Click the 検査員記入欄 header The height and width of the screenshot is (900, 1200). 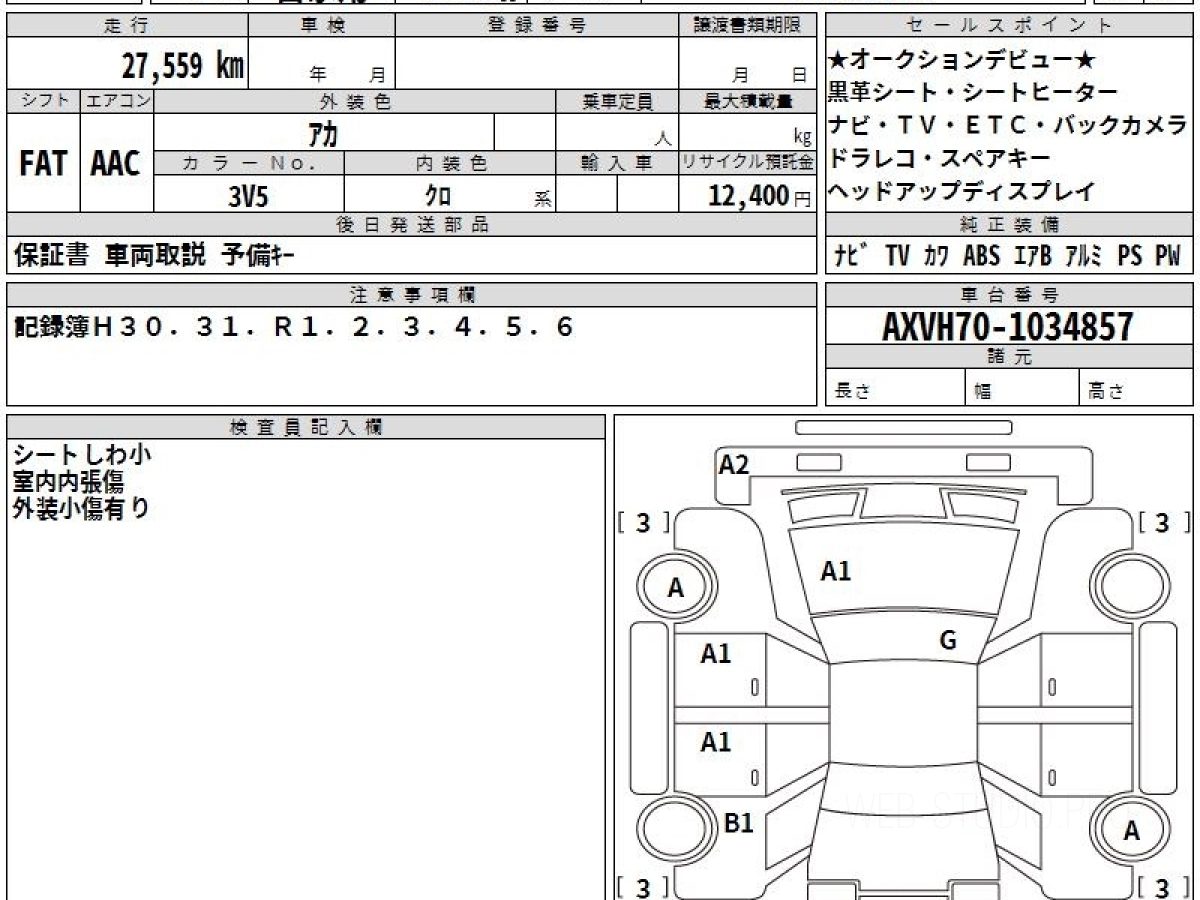[x=306, y=427]
